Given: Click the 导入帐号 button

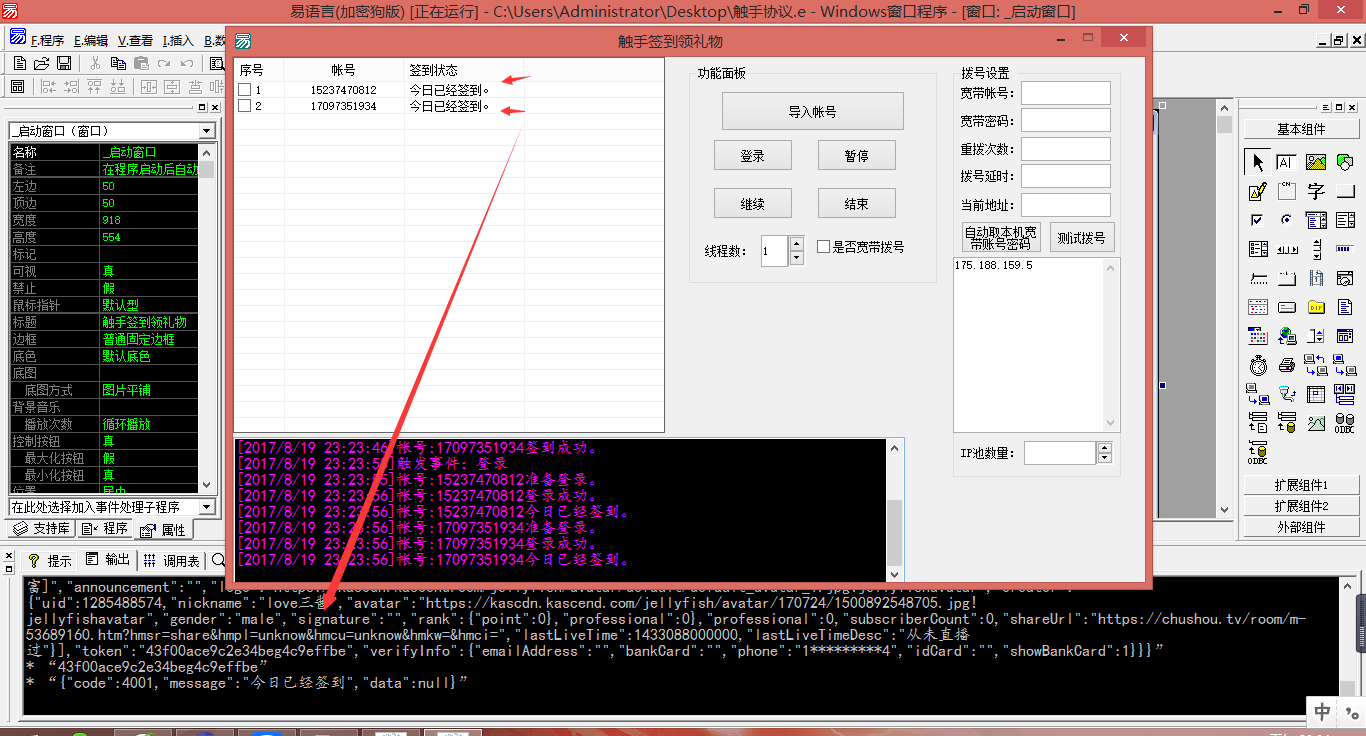Looking at the screenshot, I should 812,112.
